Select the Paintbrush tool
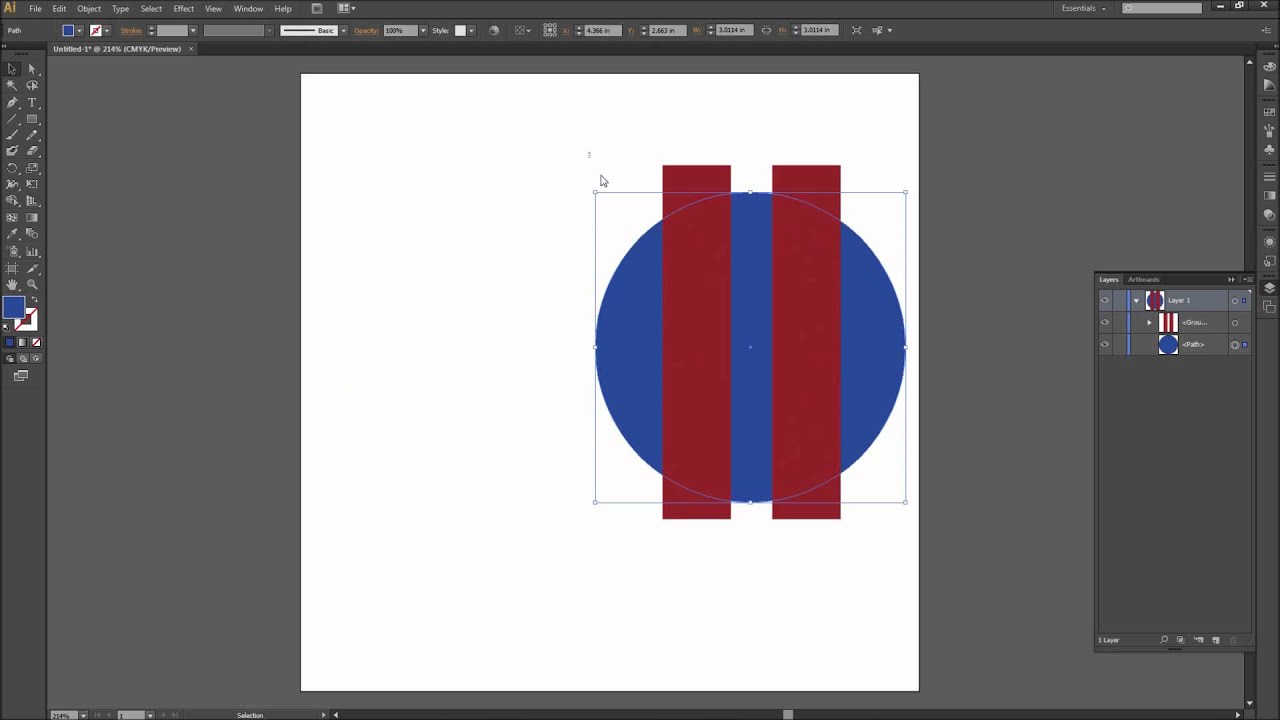Screen dimensions: 1280x720 click(12, 134)
